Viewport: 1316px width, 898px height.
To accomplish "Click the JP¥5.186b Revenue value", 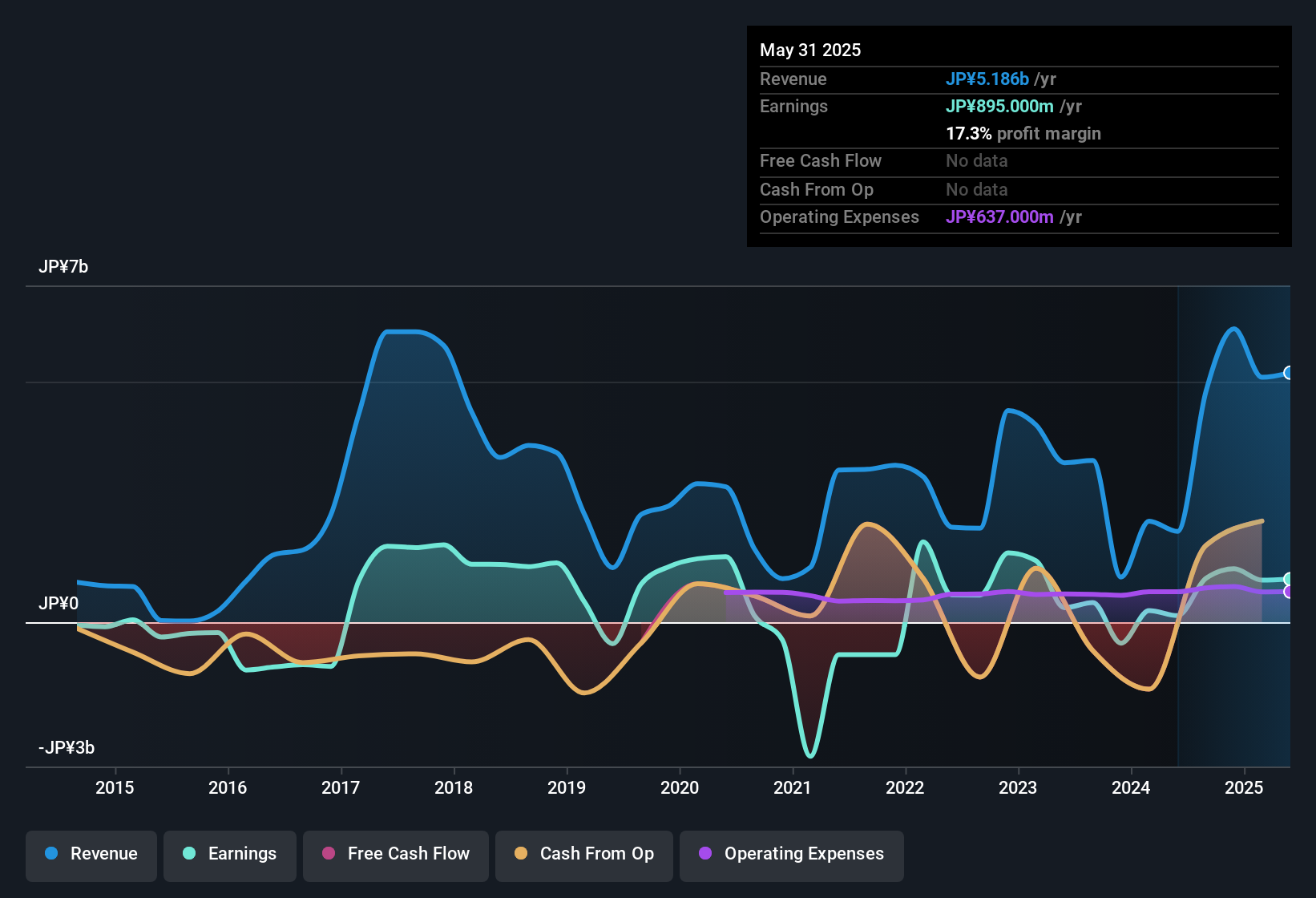I will click(987, 79).
